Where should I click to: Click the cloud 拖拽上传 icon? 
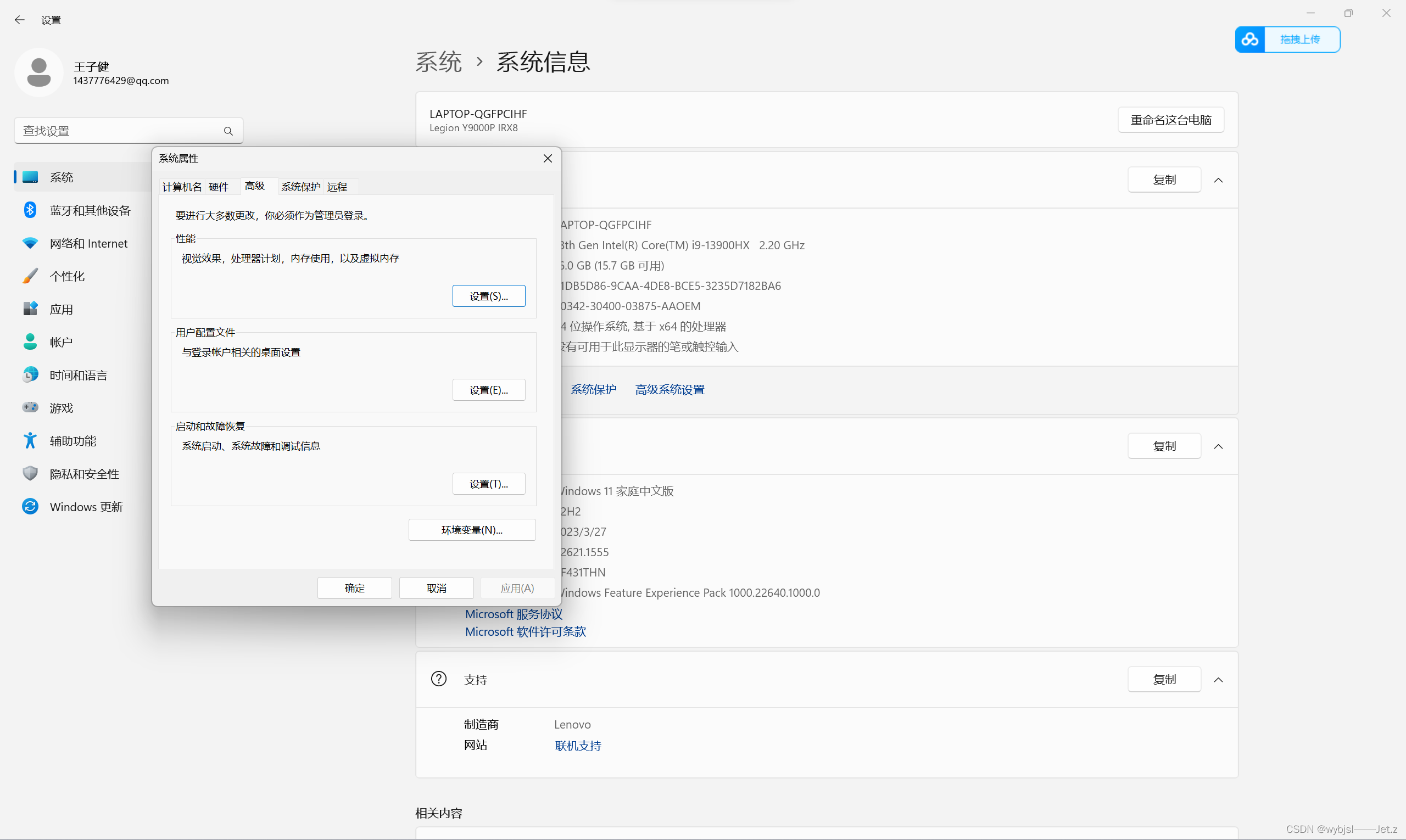[x=1249, y=40]
